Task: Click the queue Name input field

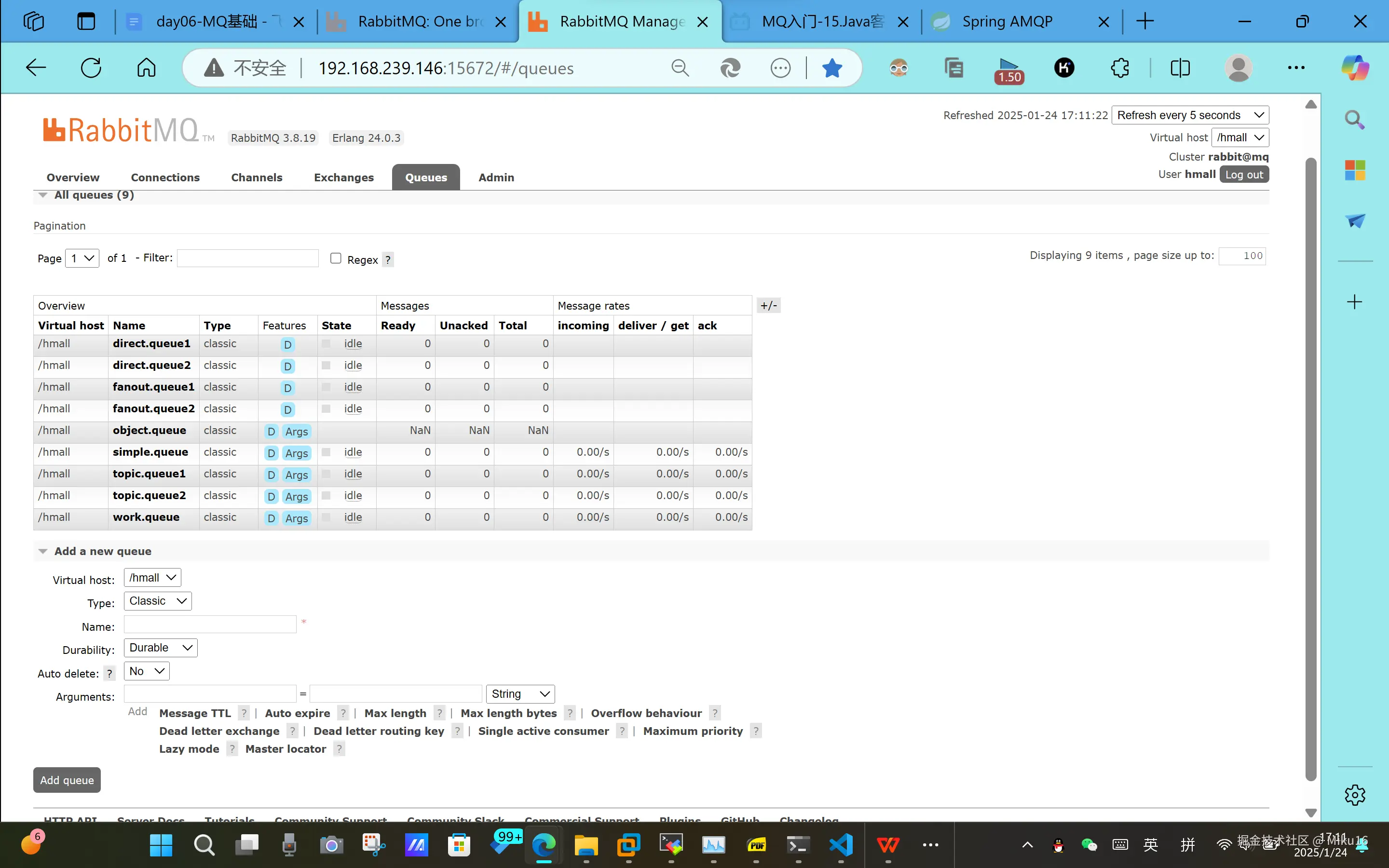Action: pyautogui.click(x=210, y=624)
